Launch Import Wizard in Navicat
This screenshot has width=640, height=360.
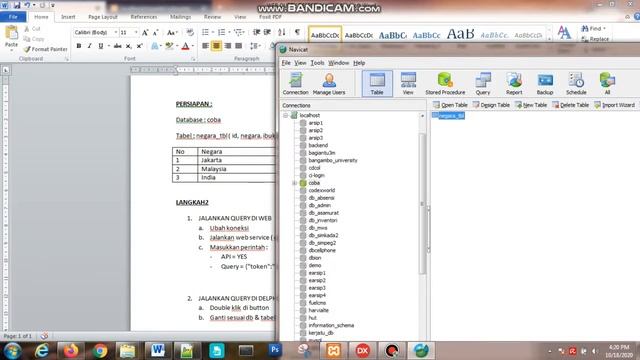click(614, 105)
